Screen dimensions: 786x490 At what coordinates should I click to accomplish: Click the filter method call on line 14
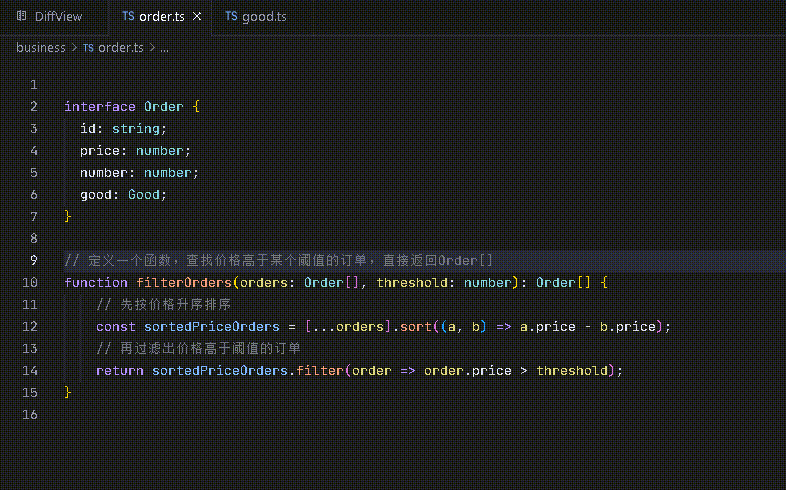(x=320, y=370)
